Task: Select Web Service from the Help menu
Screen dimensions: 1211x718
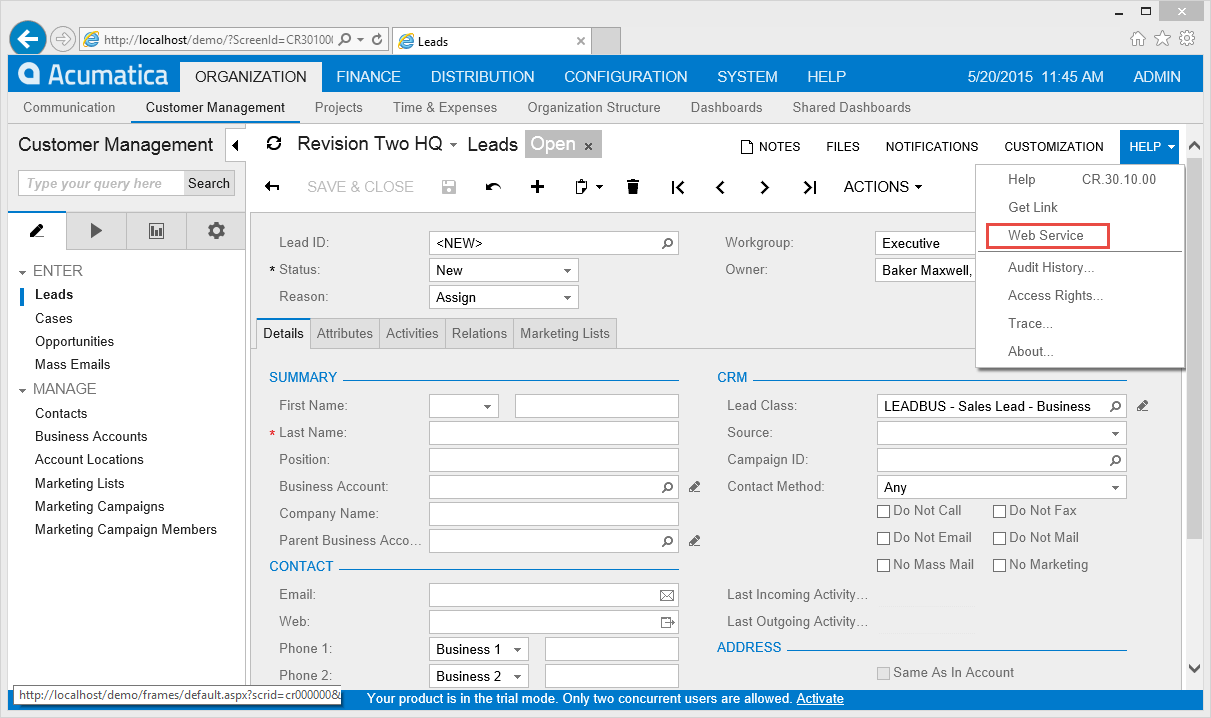Action: (x=1047, y=236)
